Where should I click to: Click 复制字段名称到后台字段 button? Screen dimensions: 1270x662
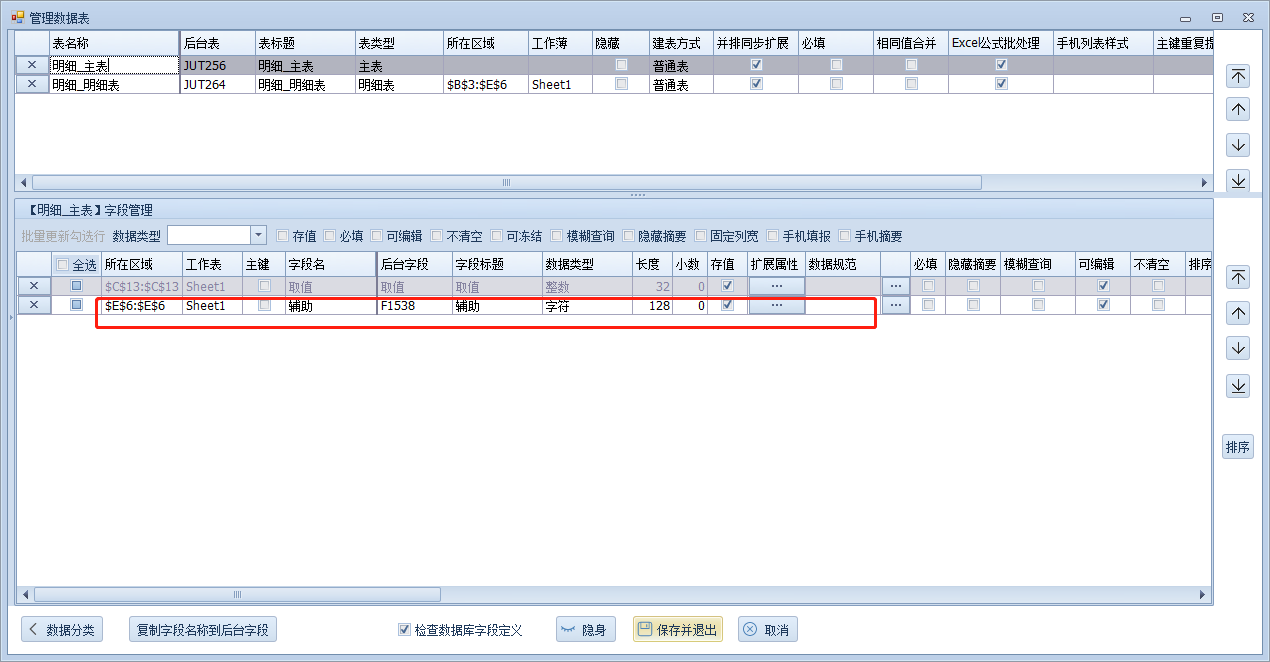[203, 630]
